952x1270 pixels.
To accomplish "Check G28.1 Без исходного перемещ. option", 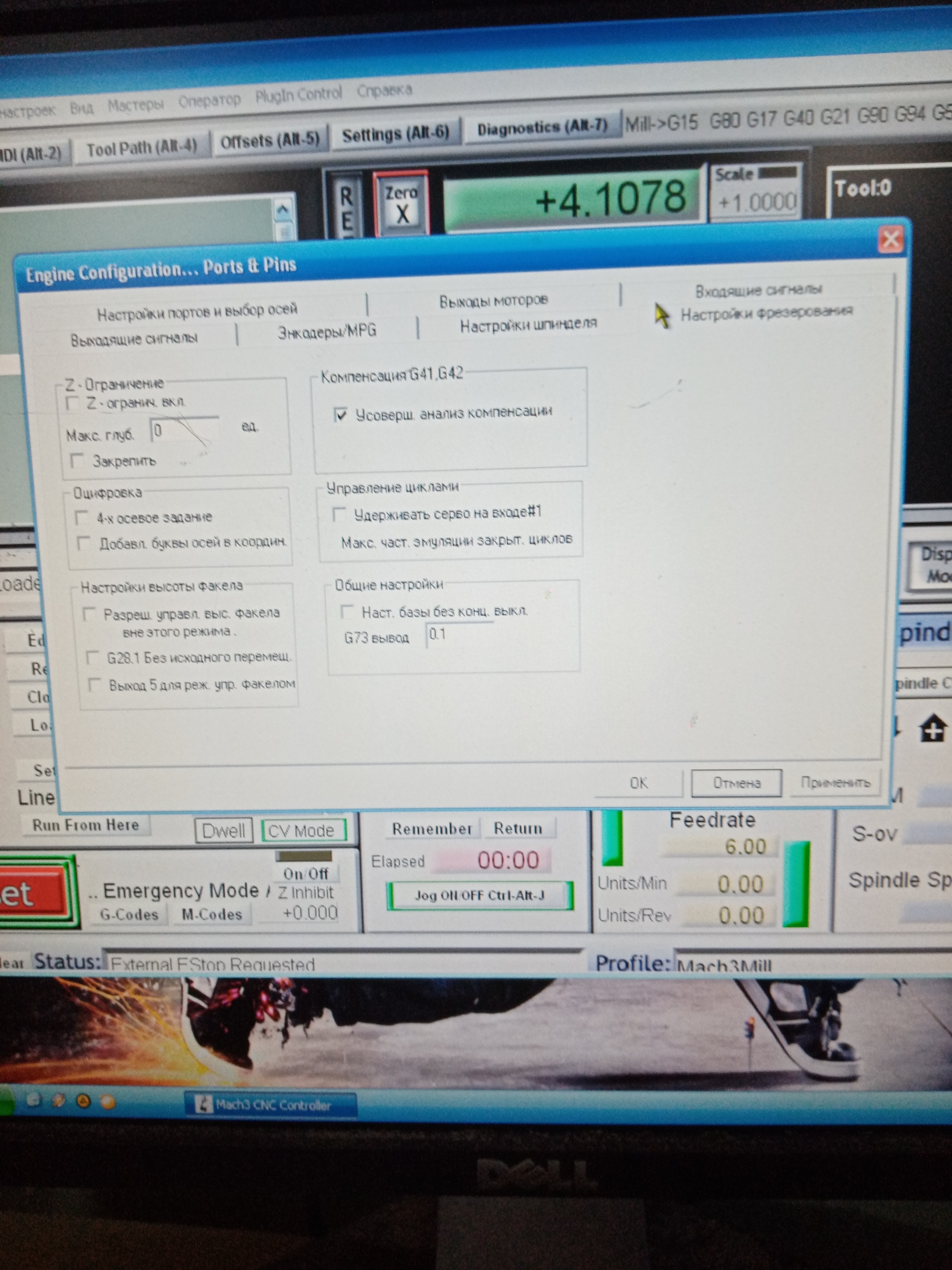I will 92,658.
